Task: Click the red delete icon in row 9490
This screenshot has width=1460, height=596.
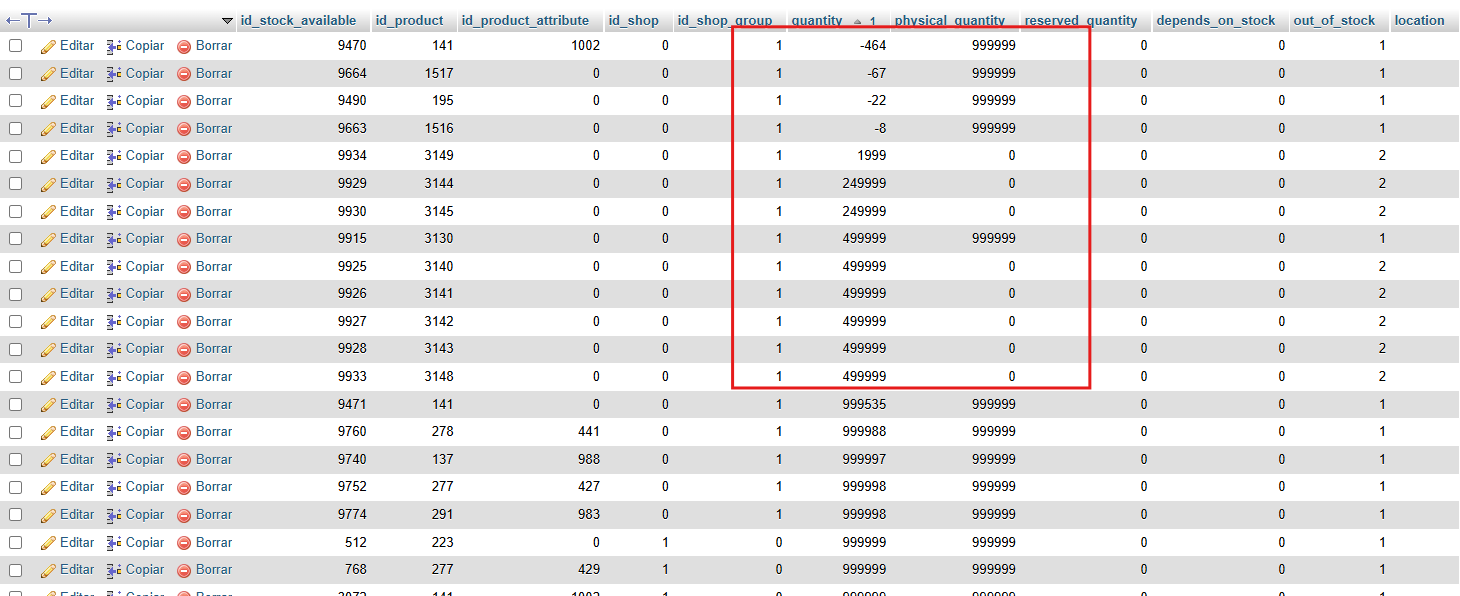Action: tap(184, 101)
